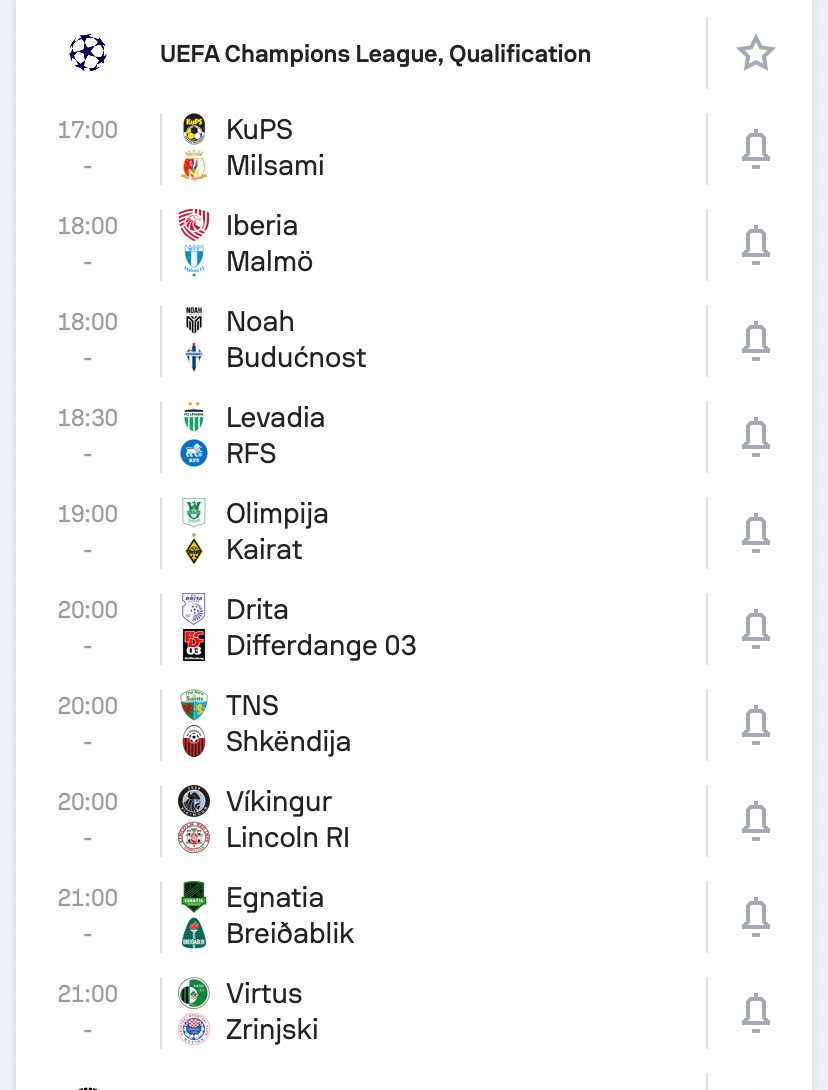Viewport: 828px width, 1090px height.
Task: Click the Malmö club logo
Action: [x=194, y=262]
